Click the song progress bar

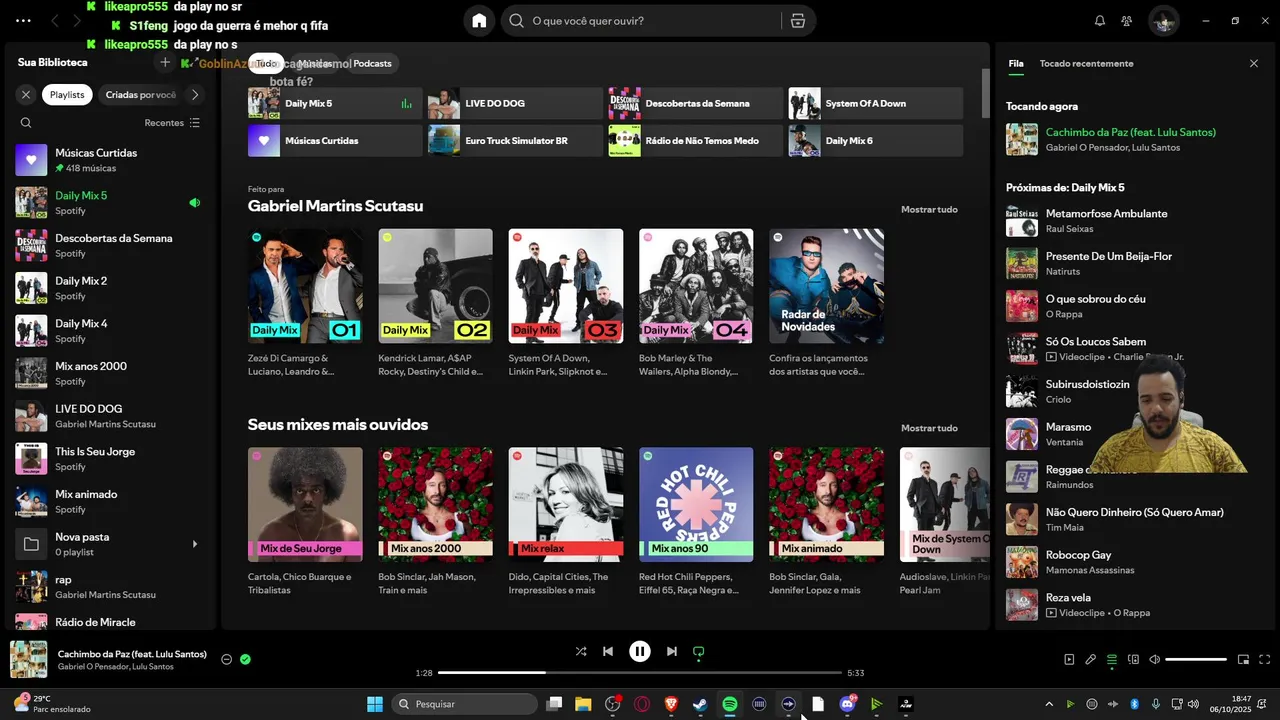point(640,673)
